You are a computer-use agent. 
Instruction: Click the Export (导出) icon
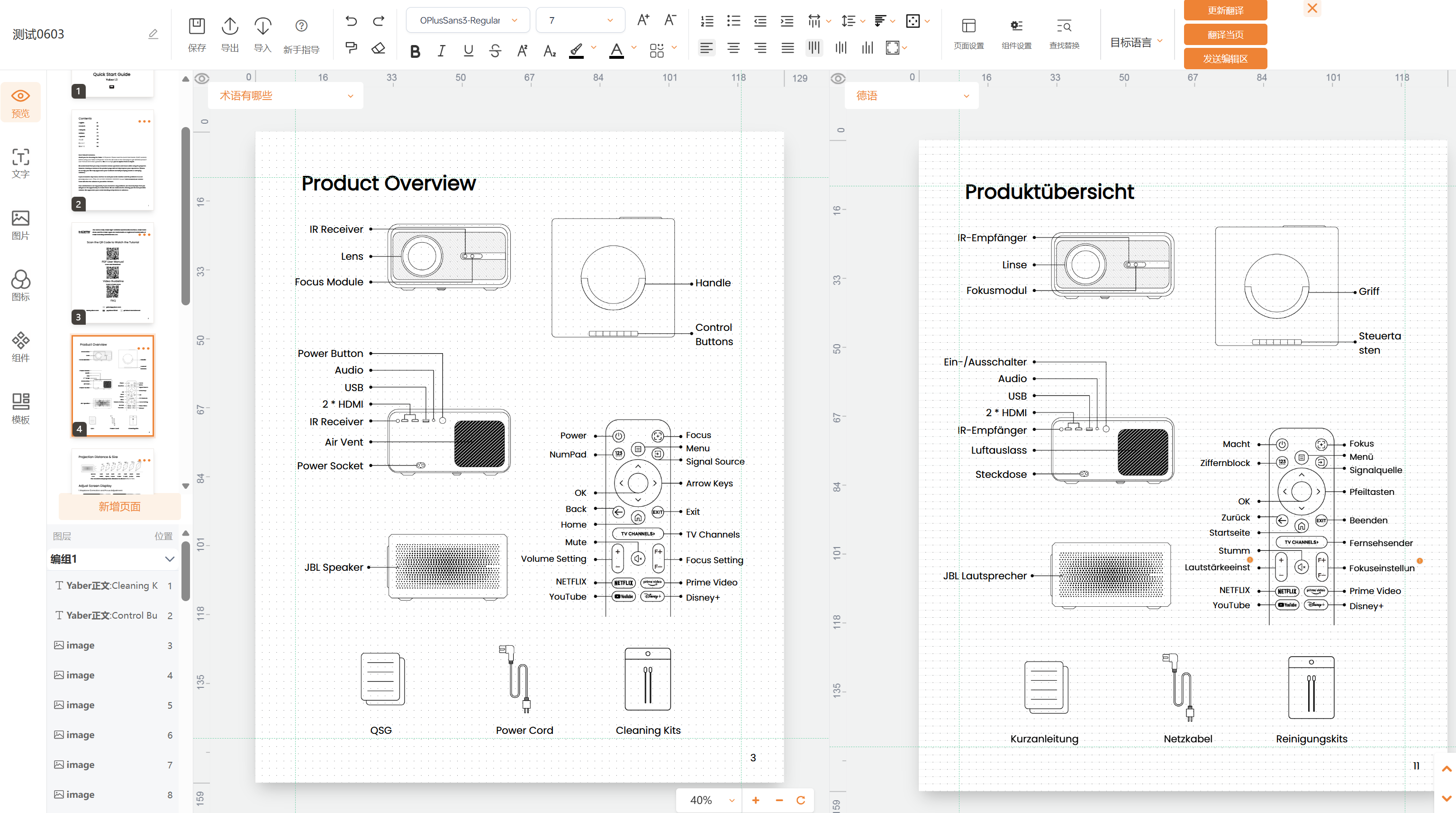click(229, 26)
